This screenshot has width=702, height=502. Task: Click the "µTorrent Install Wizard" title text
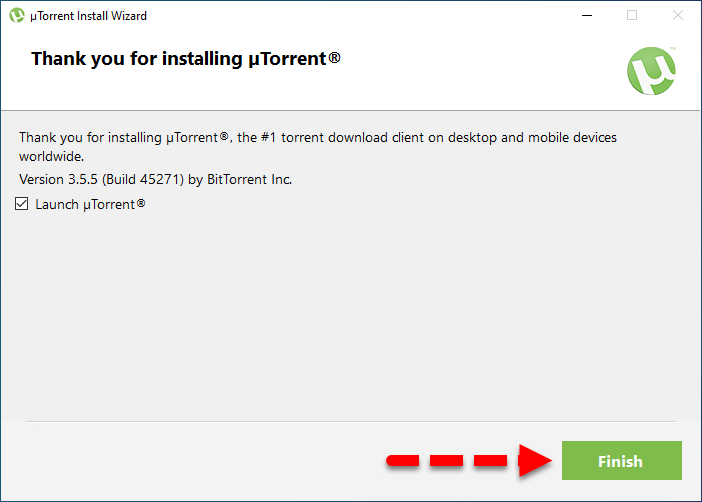click(90, 15)
